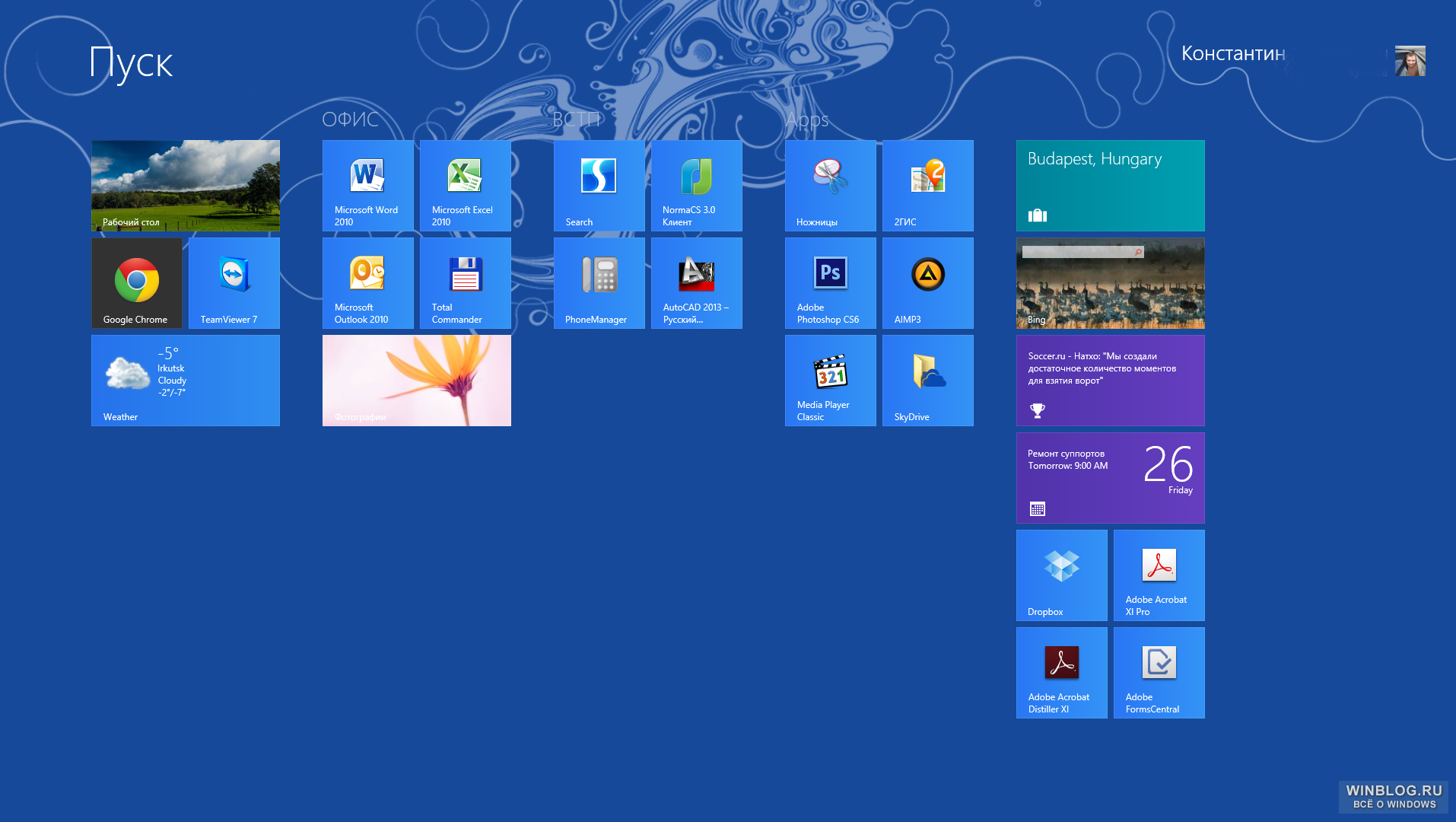Open SkyDrive tile
Screen dimensions: 1456x822
point(928,381)
